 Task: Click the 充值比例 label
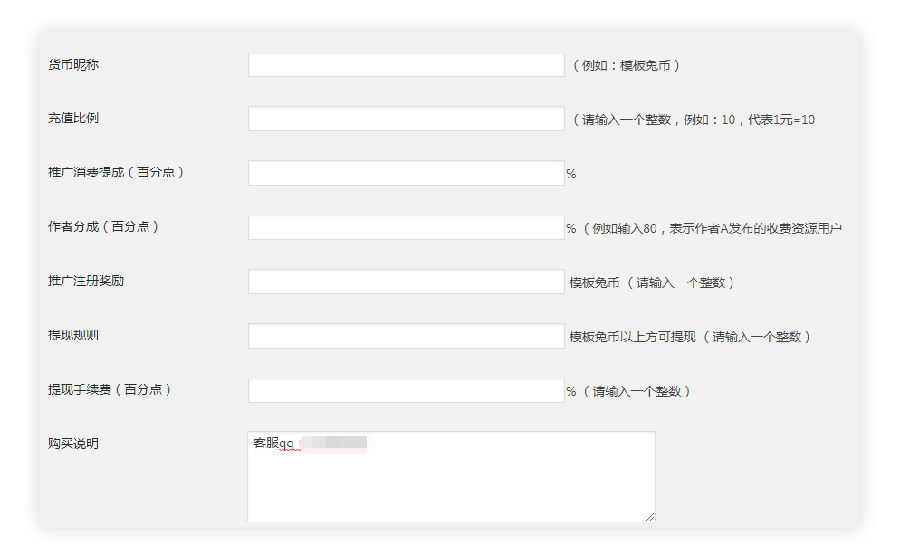click(x=73, y=118)
